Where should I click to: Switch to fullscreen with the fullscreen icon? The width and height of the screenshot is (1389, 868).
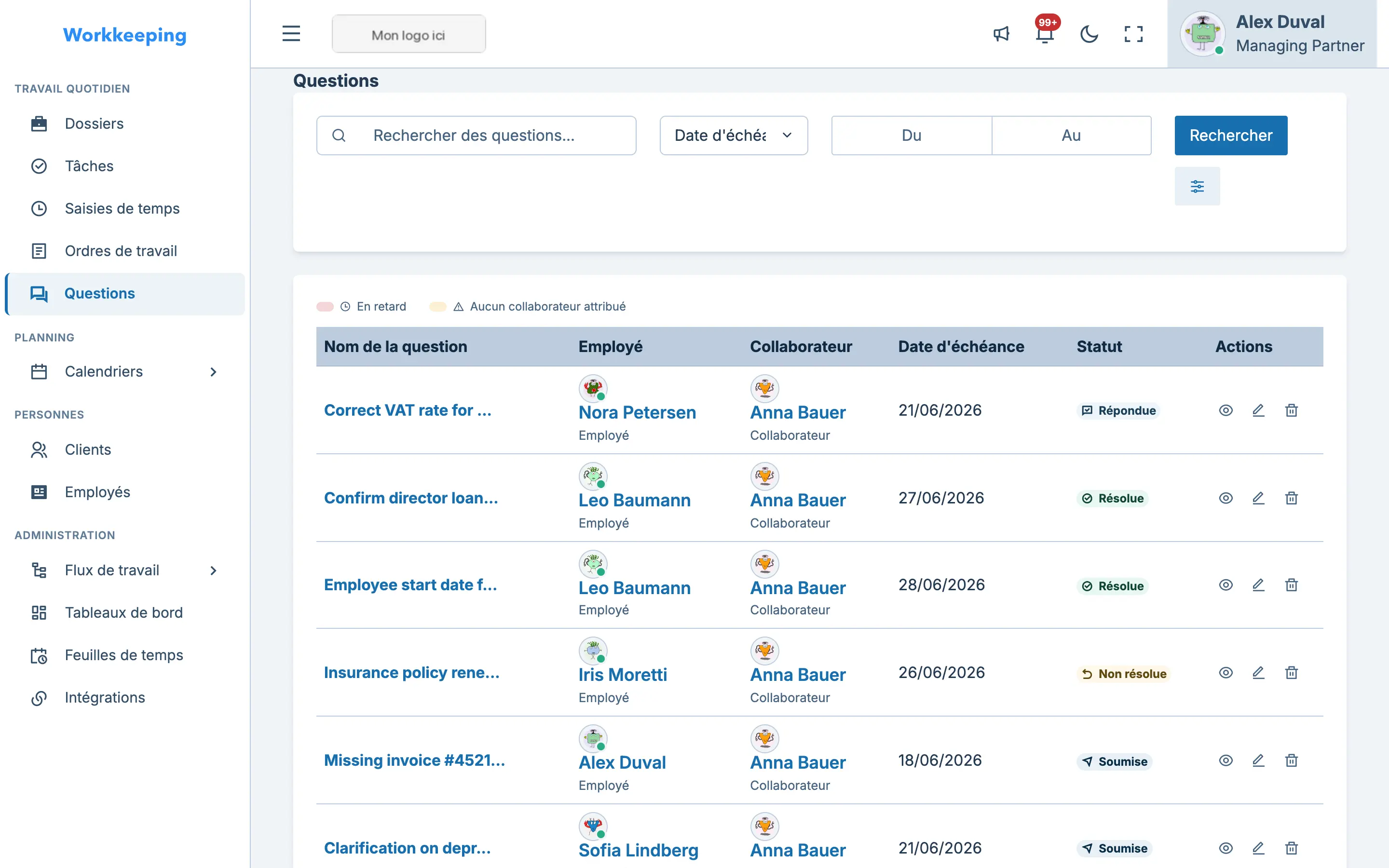[1133, 34]
